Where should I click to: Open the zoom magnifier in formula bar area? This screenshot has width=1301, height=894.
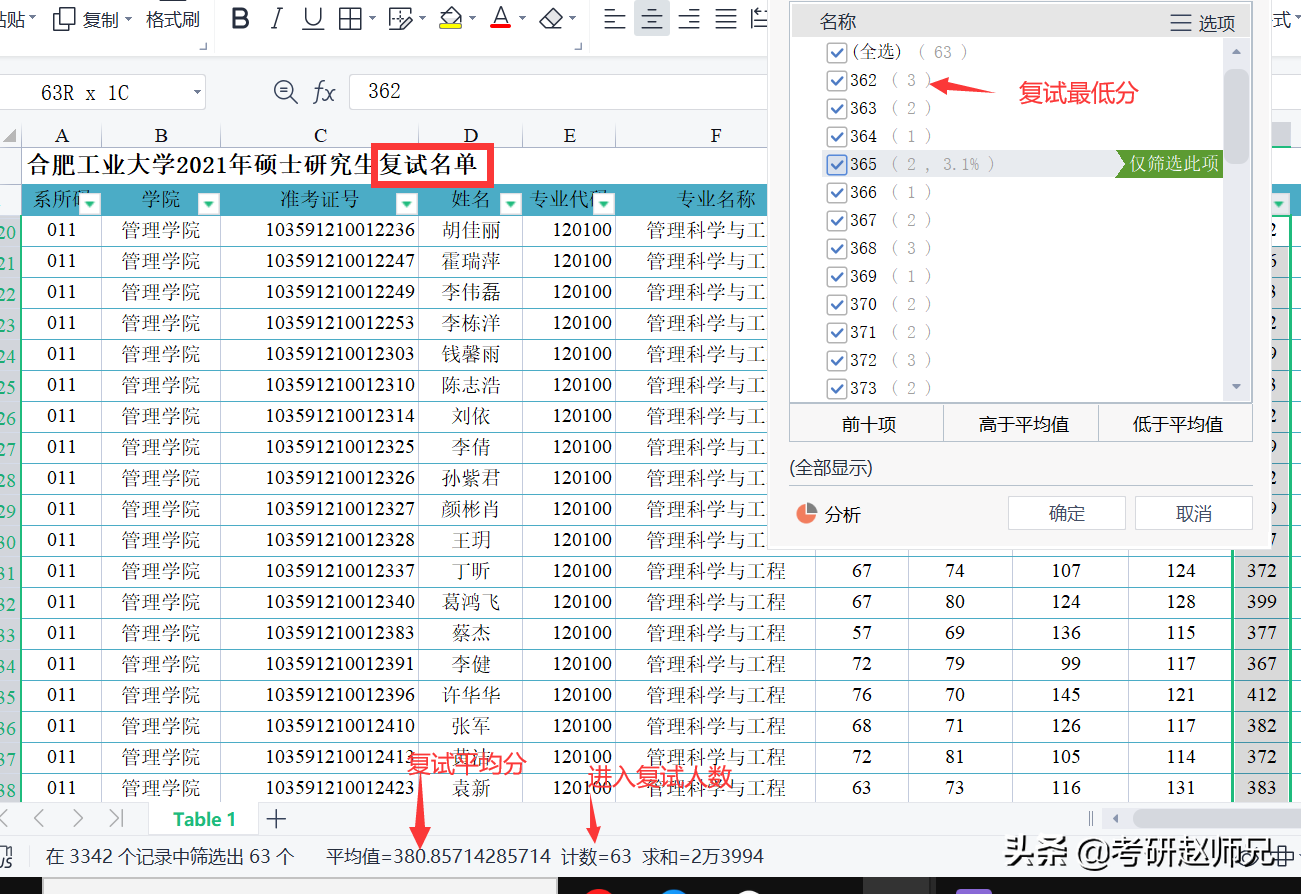tap(286, 91)
